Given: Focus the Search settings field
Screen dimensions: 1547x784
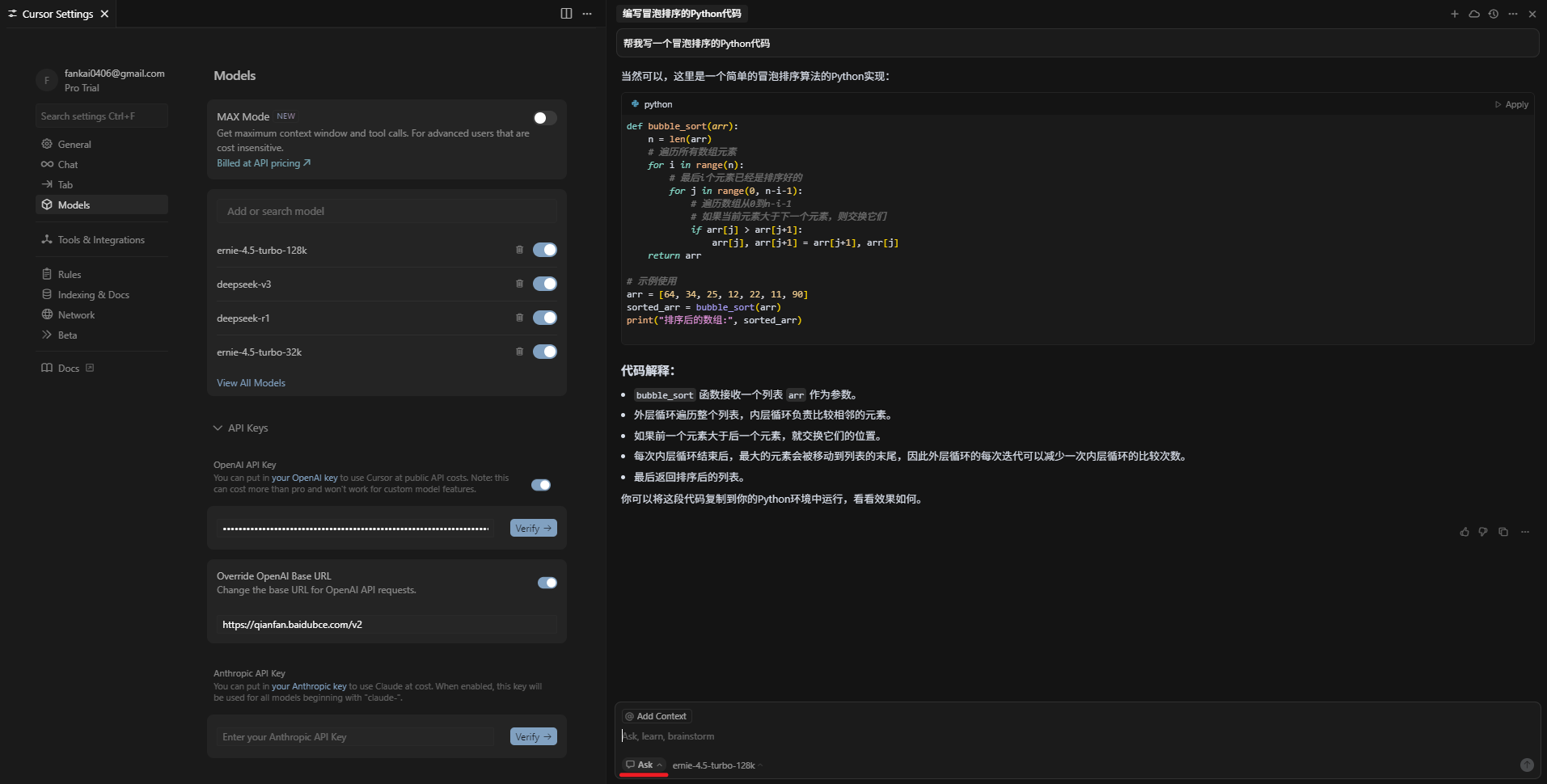Looking at the screenshot, I should click(x=102, y=116).
